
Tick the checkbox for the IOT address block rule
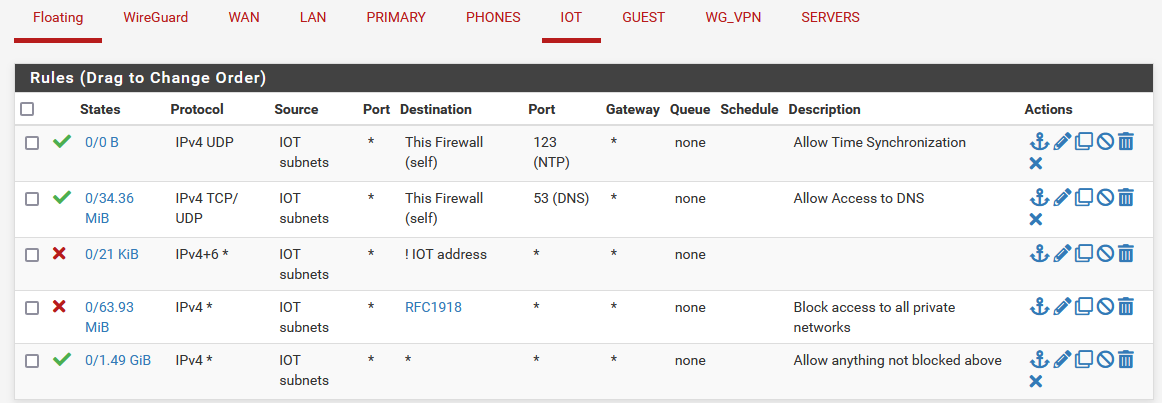(x=32, y=255)
